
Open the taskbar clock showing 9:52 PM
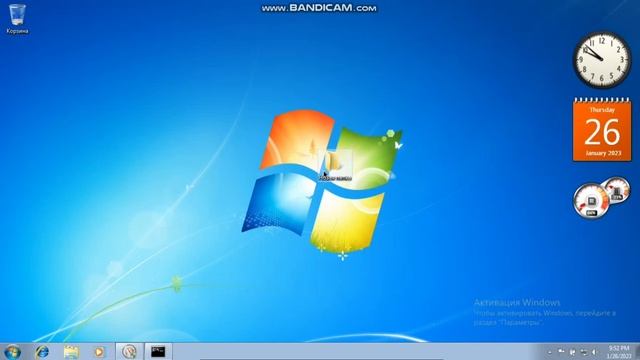(619, 352)
